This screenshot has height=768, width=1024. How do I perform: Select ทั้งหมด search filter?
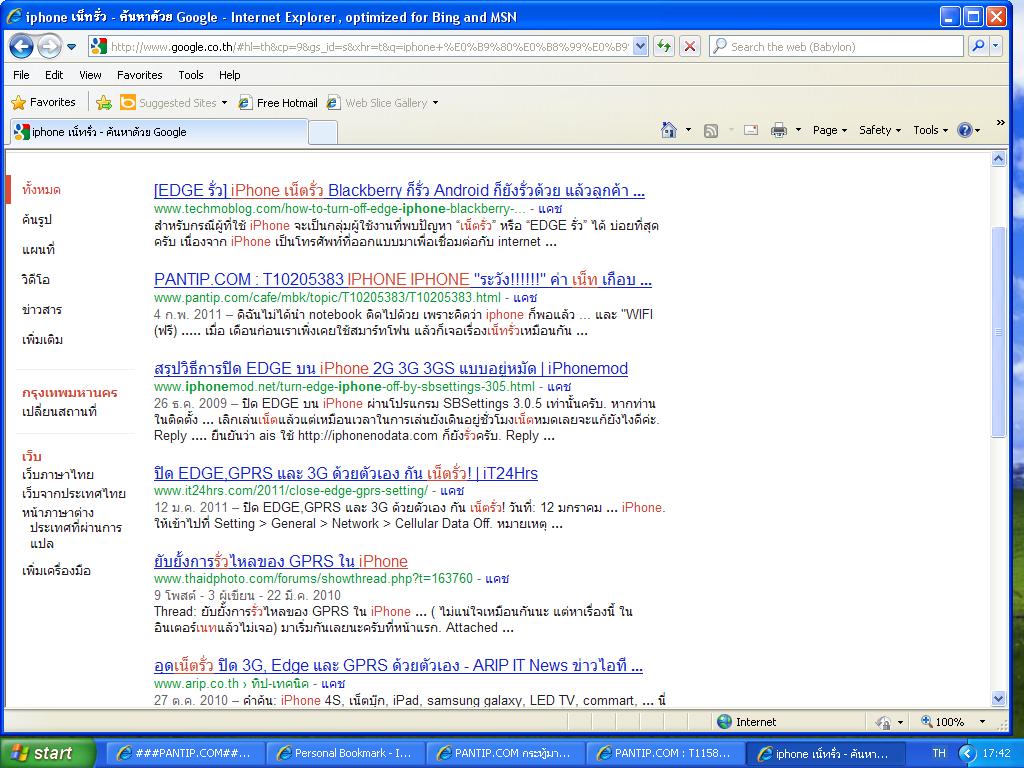[41, 190]
